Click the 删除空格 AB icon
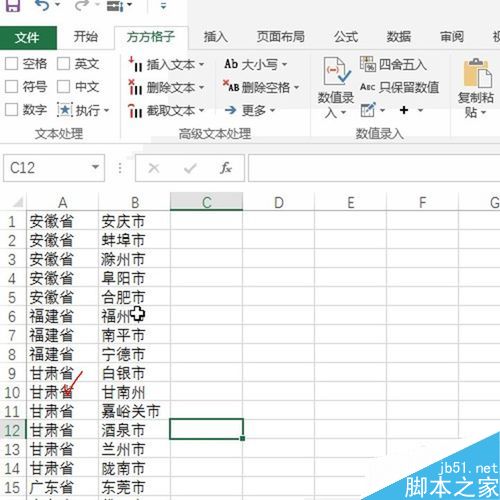The height and width of the screenshot is (500, 500). click(x=231, y=86)
